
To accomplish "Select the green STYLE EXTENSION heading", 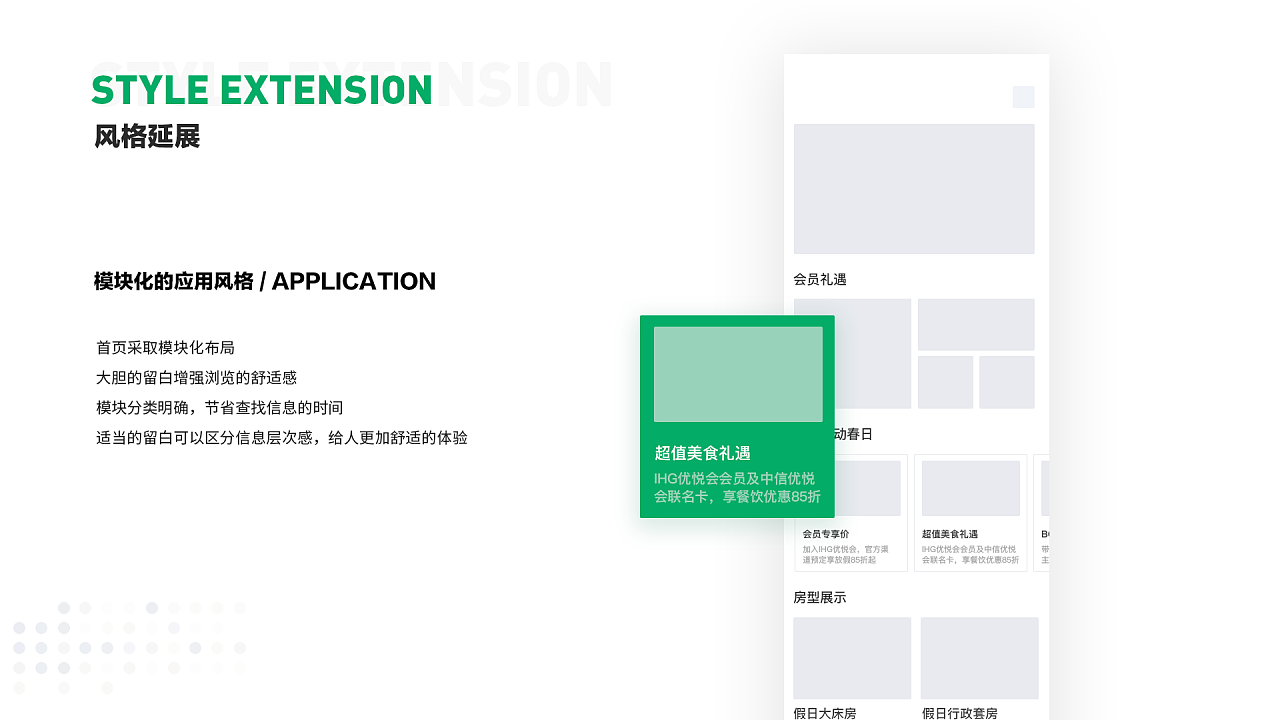I will [x=262, y=90].
